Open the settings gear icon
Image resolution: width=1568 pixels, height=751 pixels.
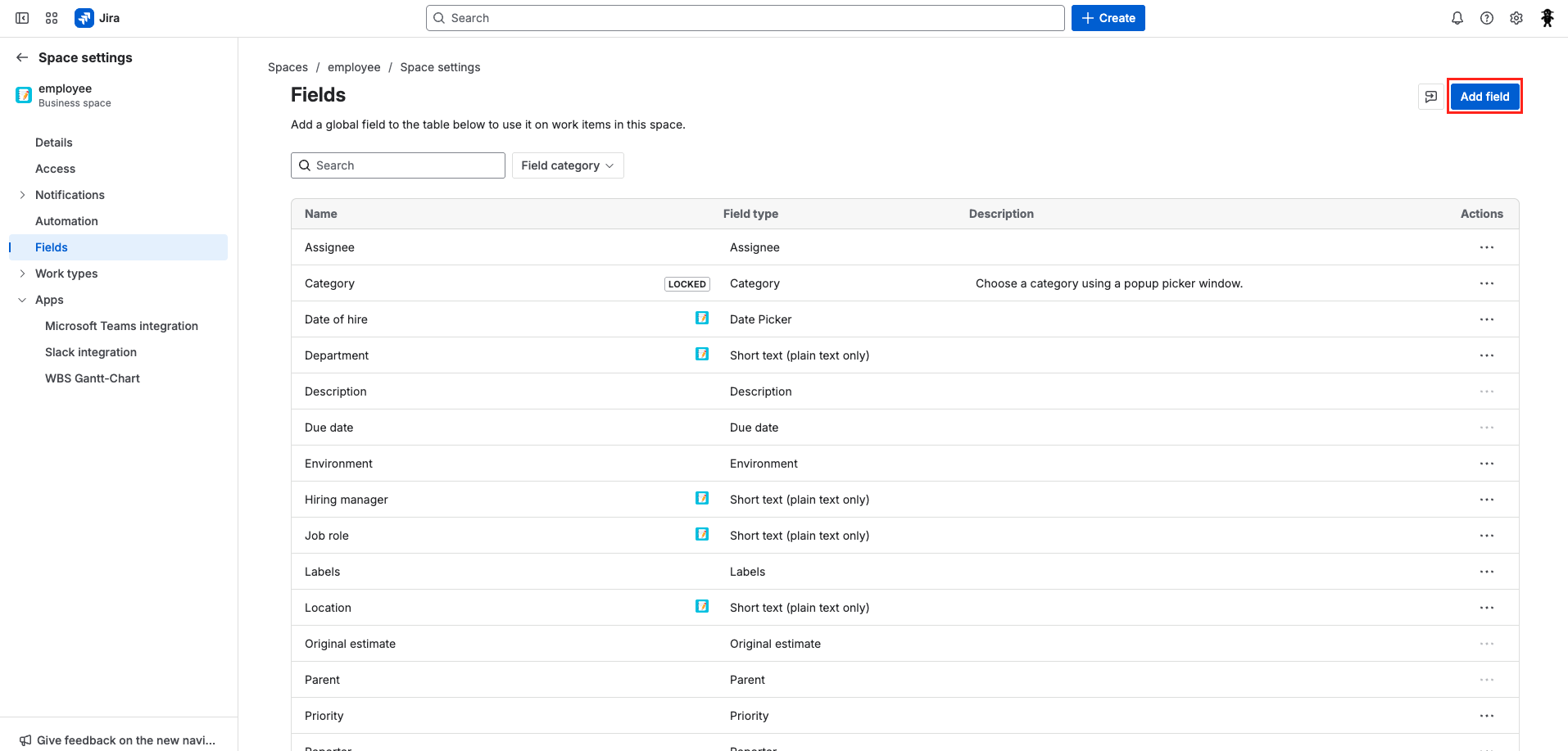1516,18
